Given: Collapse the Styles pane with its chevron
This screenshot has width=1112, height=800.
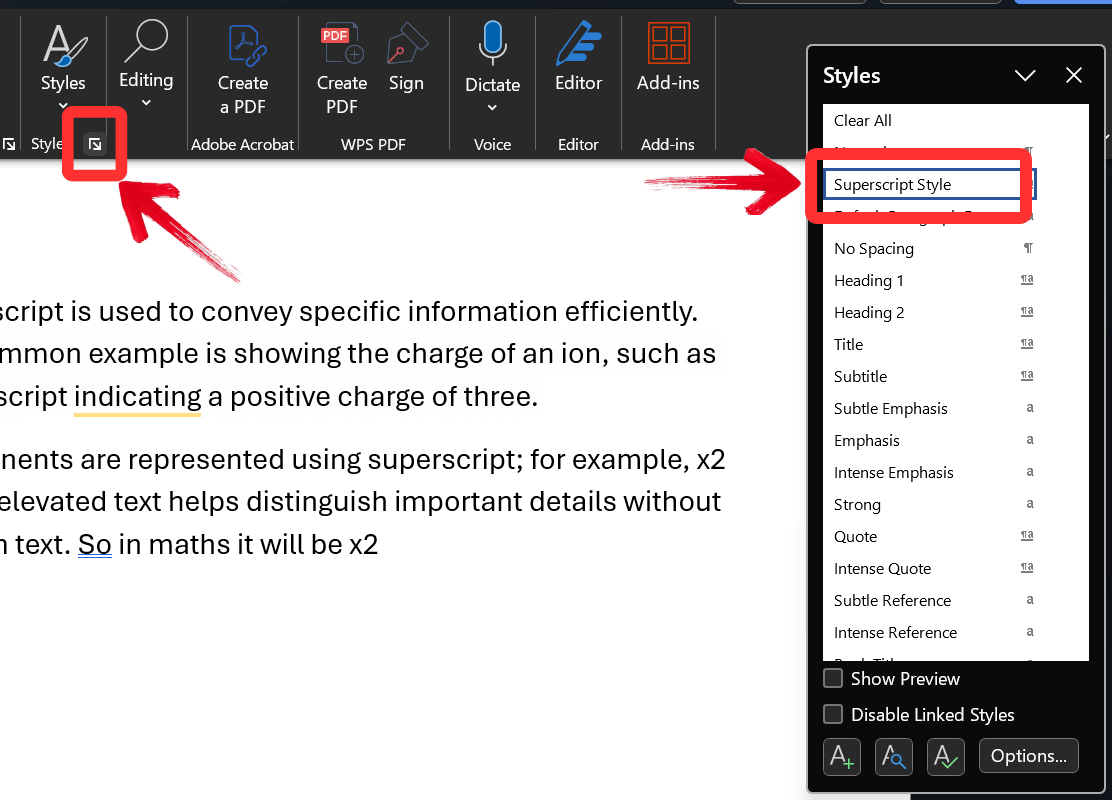Looking at the screenshot, I should point(1025,75).
